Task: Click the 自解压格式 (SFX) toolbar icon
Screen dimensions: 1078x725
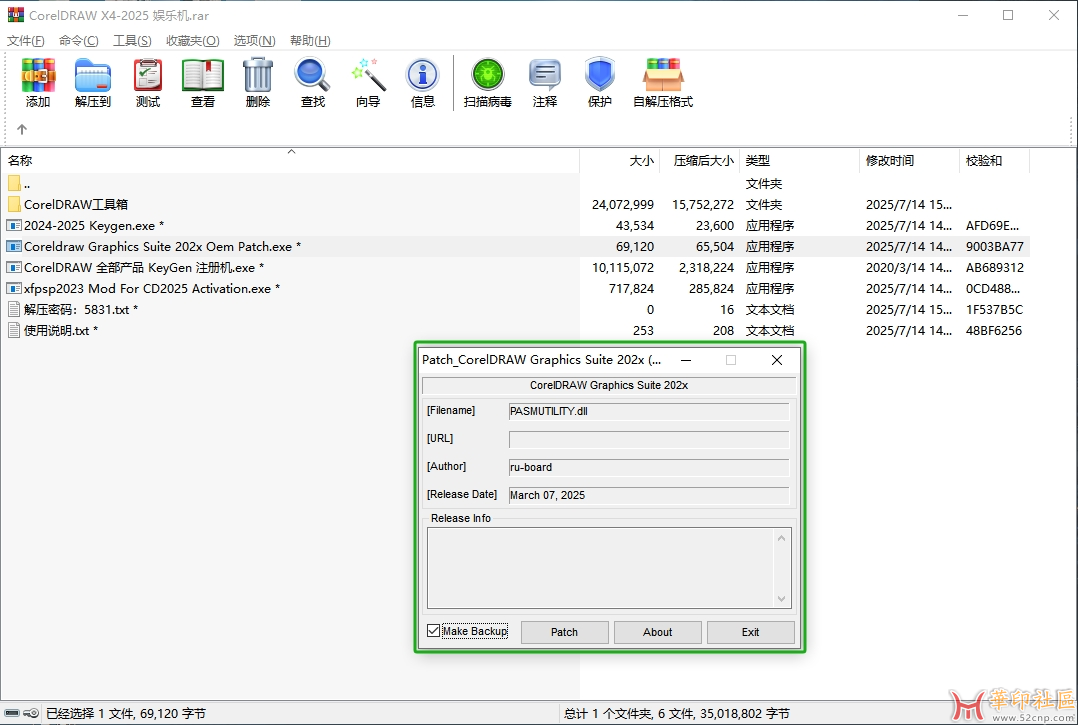Action: 663,75
